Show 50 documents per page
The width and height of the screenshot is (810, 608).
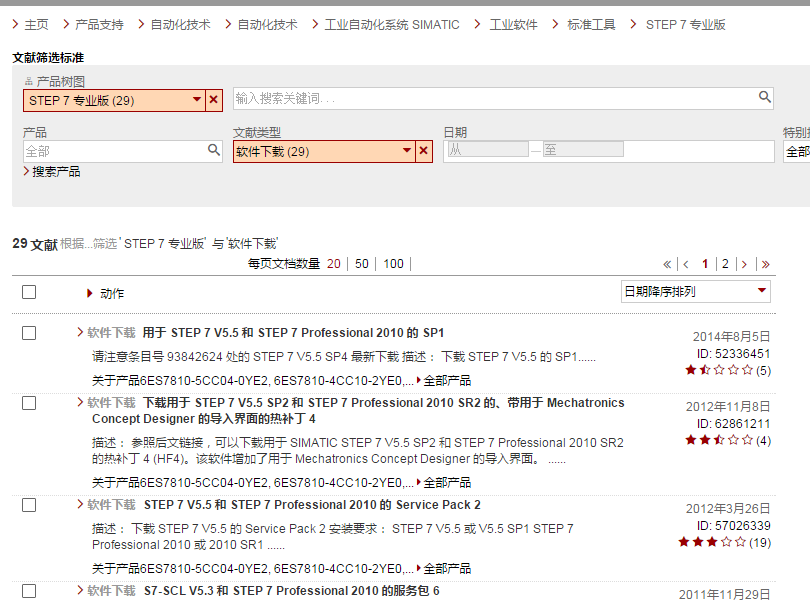pyautogui.click(x=362, y=264)
